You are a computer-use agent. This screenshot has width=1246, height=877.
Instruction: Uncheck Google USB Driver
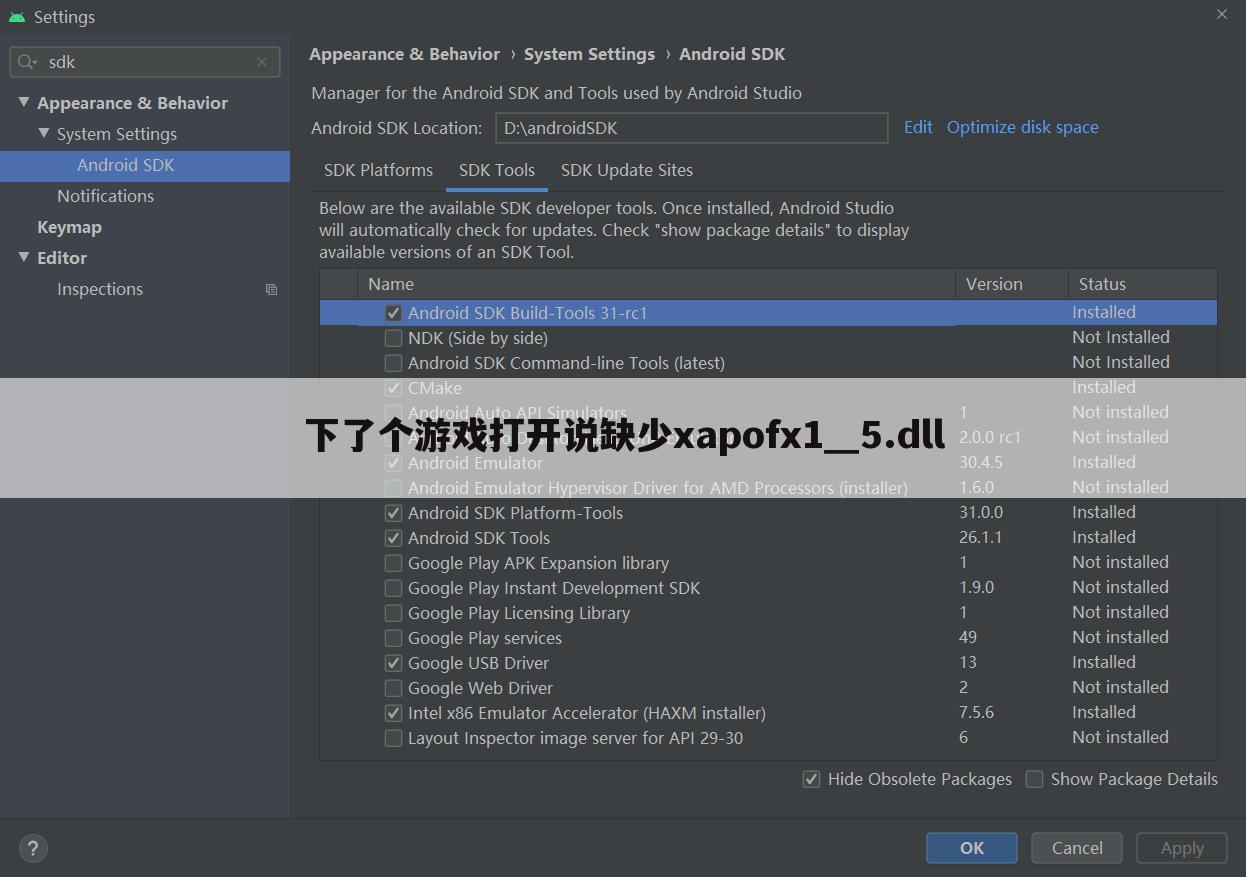pyautogui.click(x=393, y=663)
